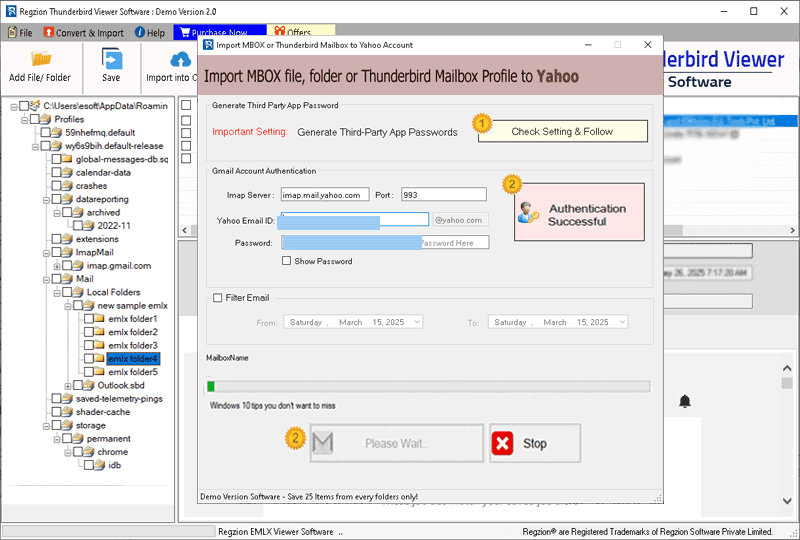Click the import progress bar
800x540 pixels.
coord(429,386)
